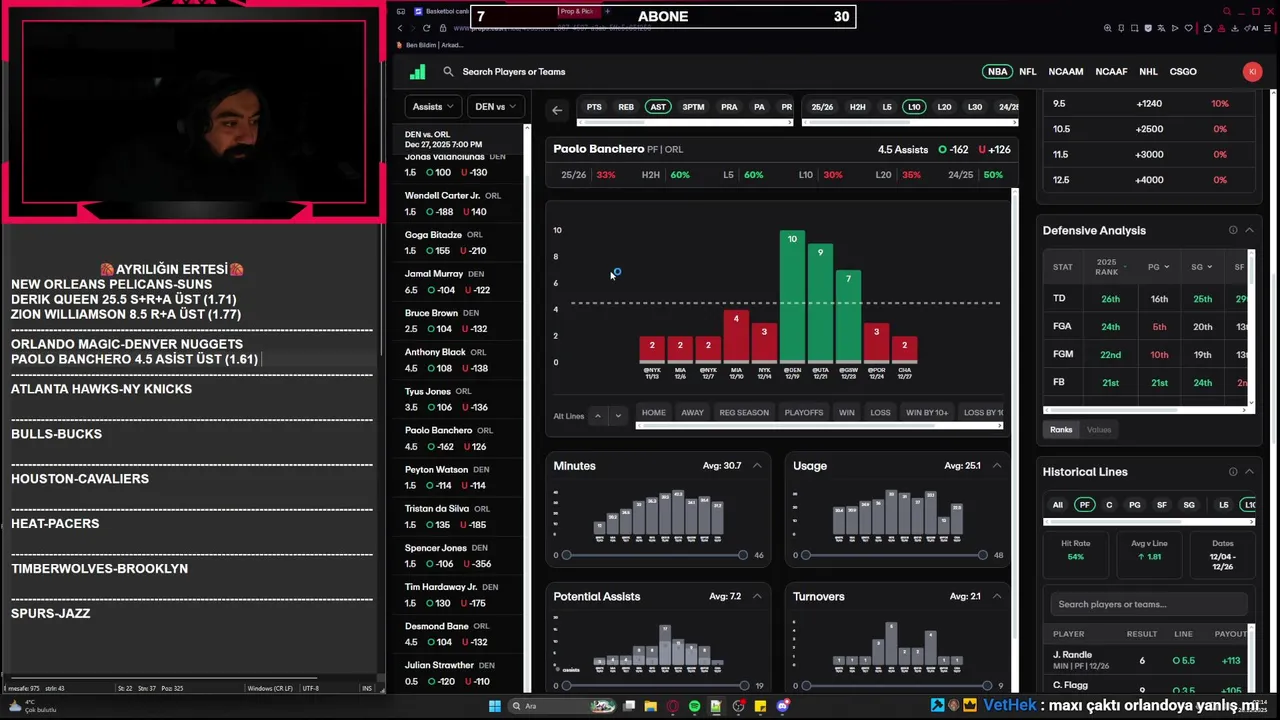The height and width of the screenshot is (720, 1280).
Task: Filter chart by PLAYOFFS
Action: [x=804, y=412]
